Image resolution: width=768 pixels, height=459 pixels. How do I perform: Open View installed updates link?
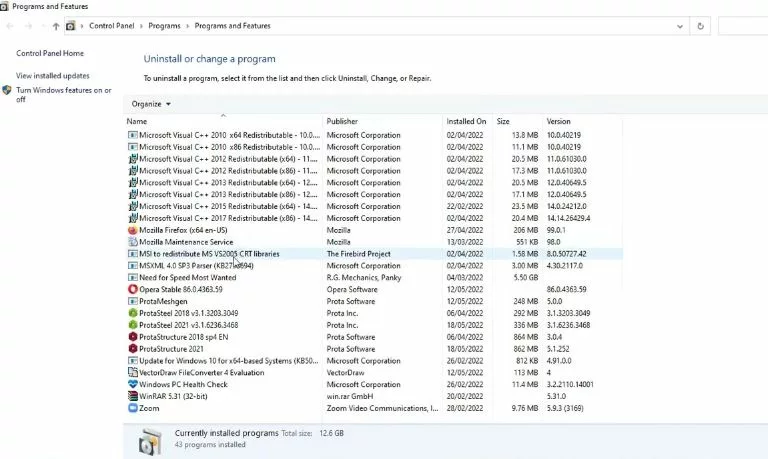(52, 76)
